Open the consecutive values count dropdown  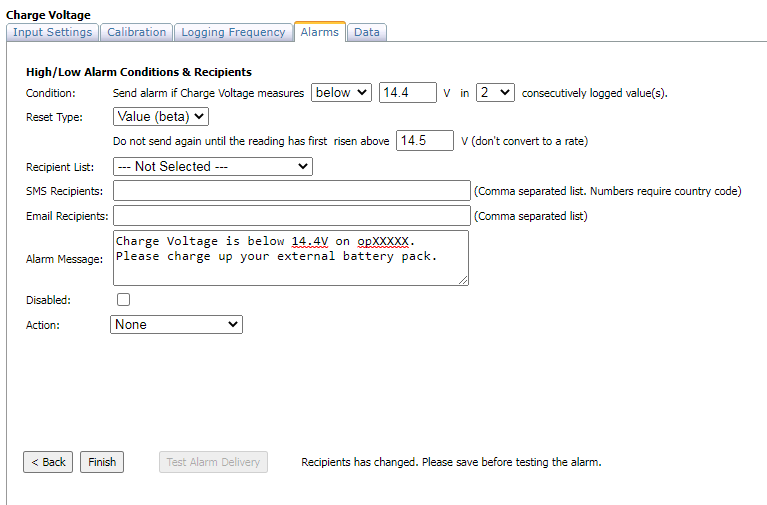495,93
